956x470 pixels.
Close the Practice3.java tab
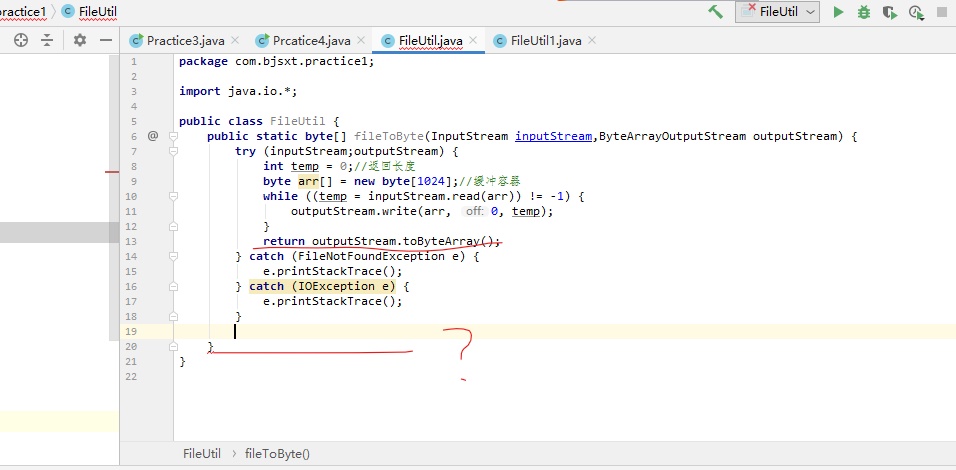235,41
